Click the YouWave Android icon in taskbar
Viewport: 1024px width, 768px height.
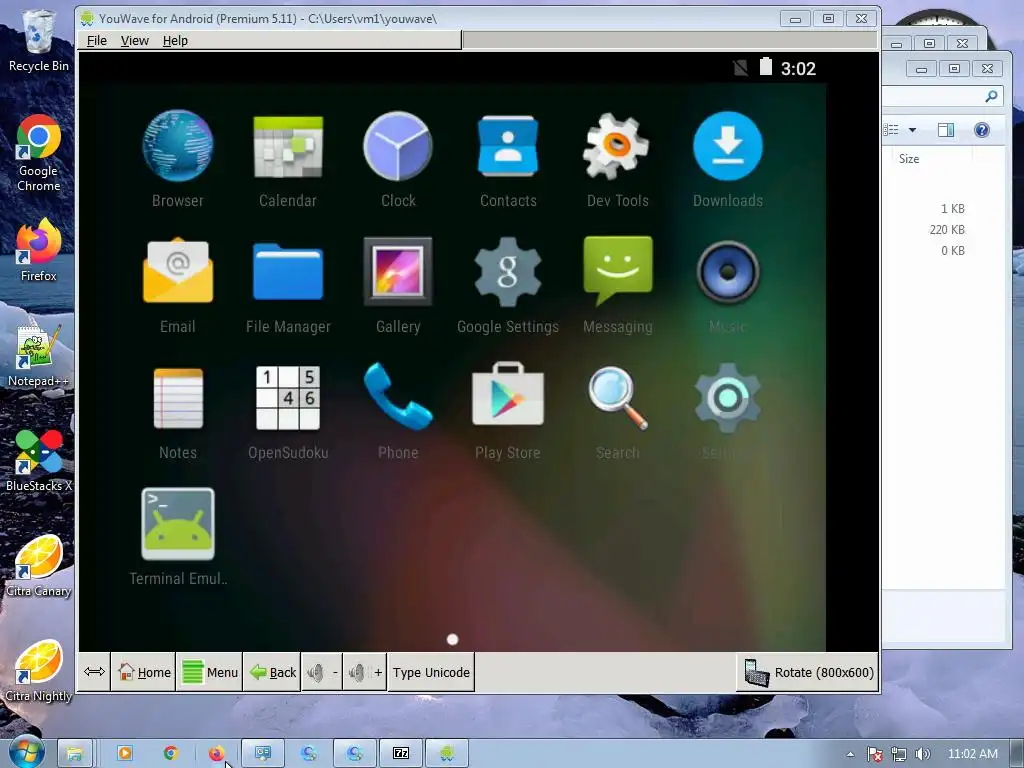[447, 753]
